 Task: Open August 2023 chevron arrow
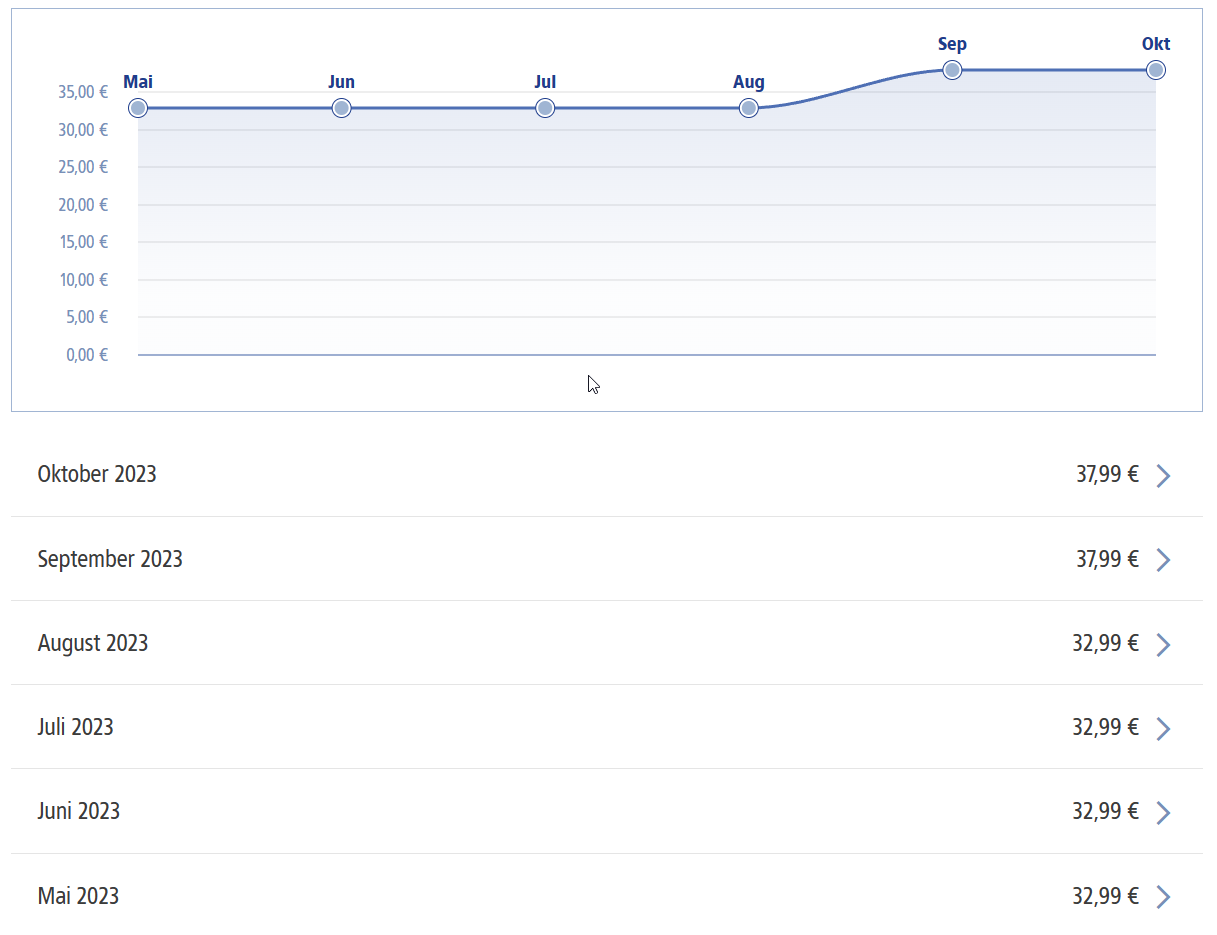(x=1163, y=644)
